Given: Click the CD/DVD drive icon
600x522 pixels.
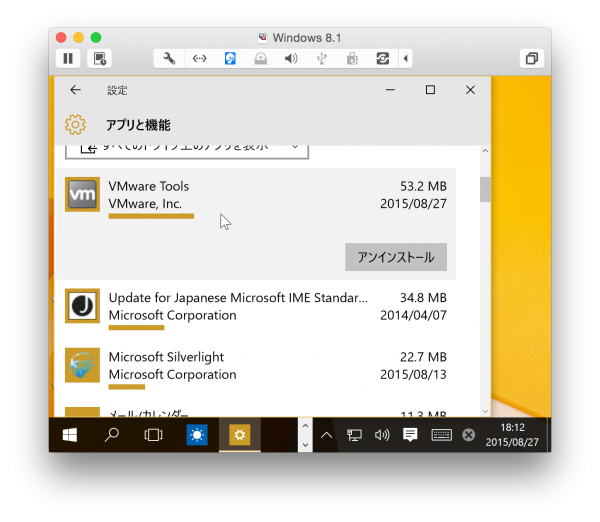Looking at the screenshot, I should coord(261,59).
